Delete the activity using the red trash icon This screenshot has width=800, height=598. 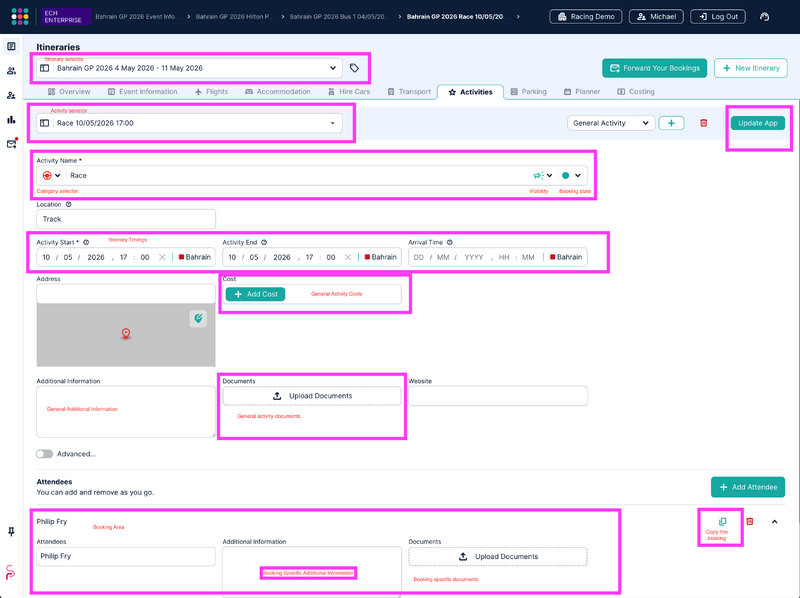click(x=704, y=123)
